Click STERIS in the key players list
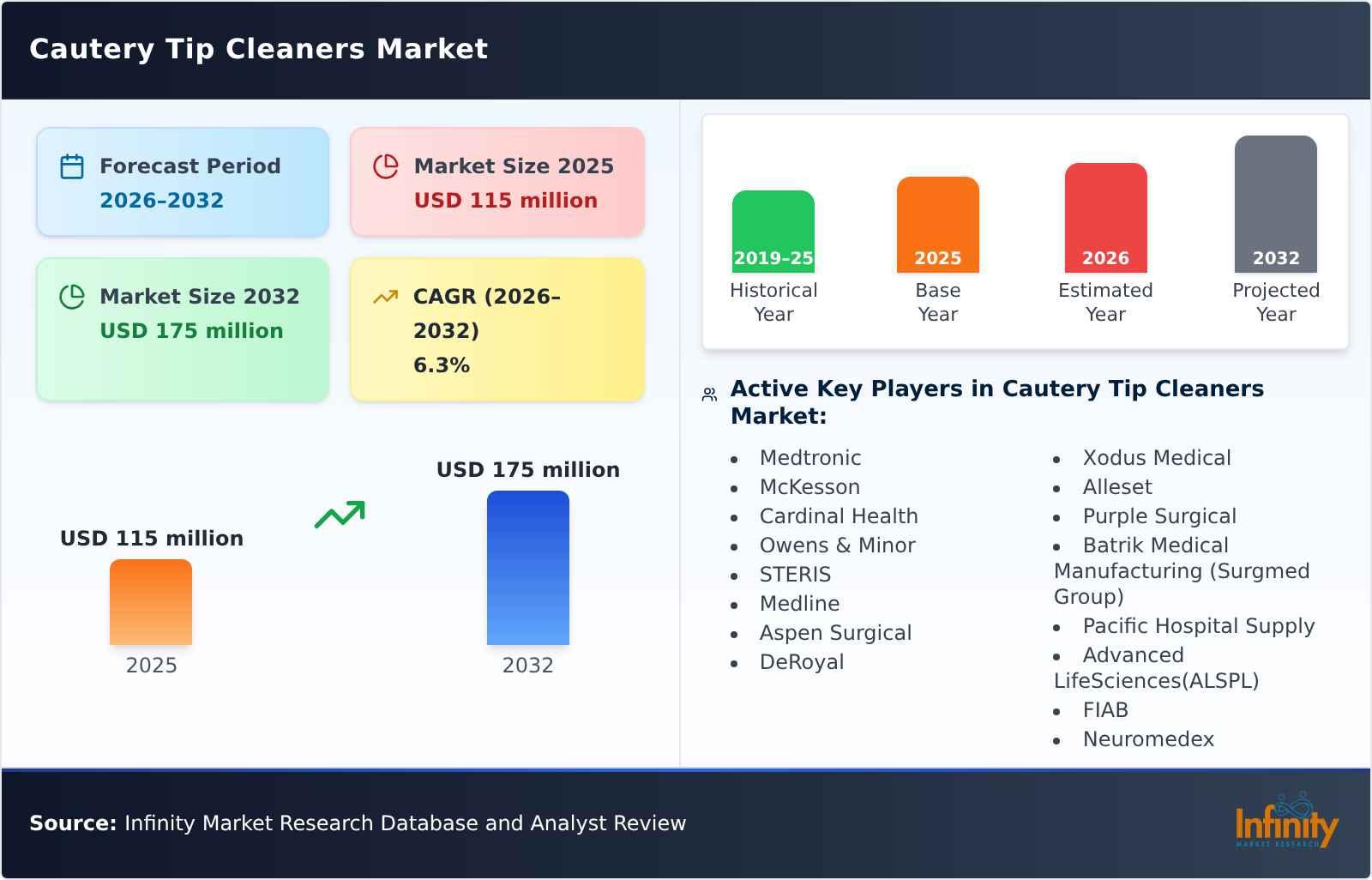The image size is (1372, 880). pos(796,575)
